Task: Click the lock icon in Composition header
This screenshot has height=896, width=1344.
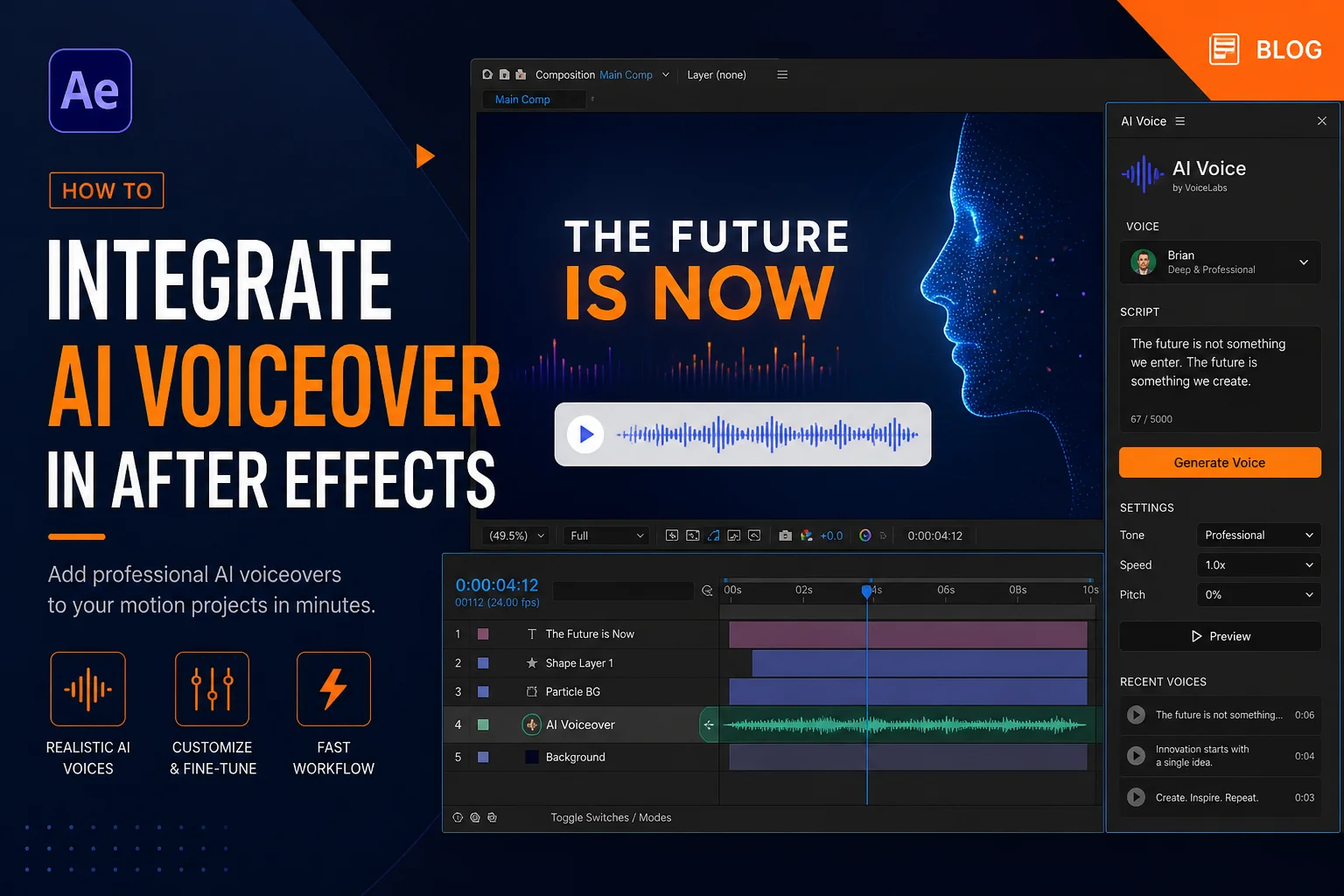Action: click(504, 74)
